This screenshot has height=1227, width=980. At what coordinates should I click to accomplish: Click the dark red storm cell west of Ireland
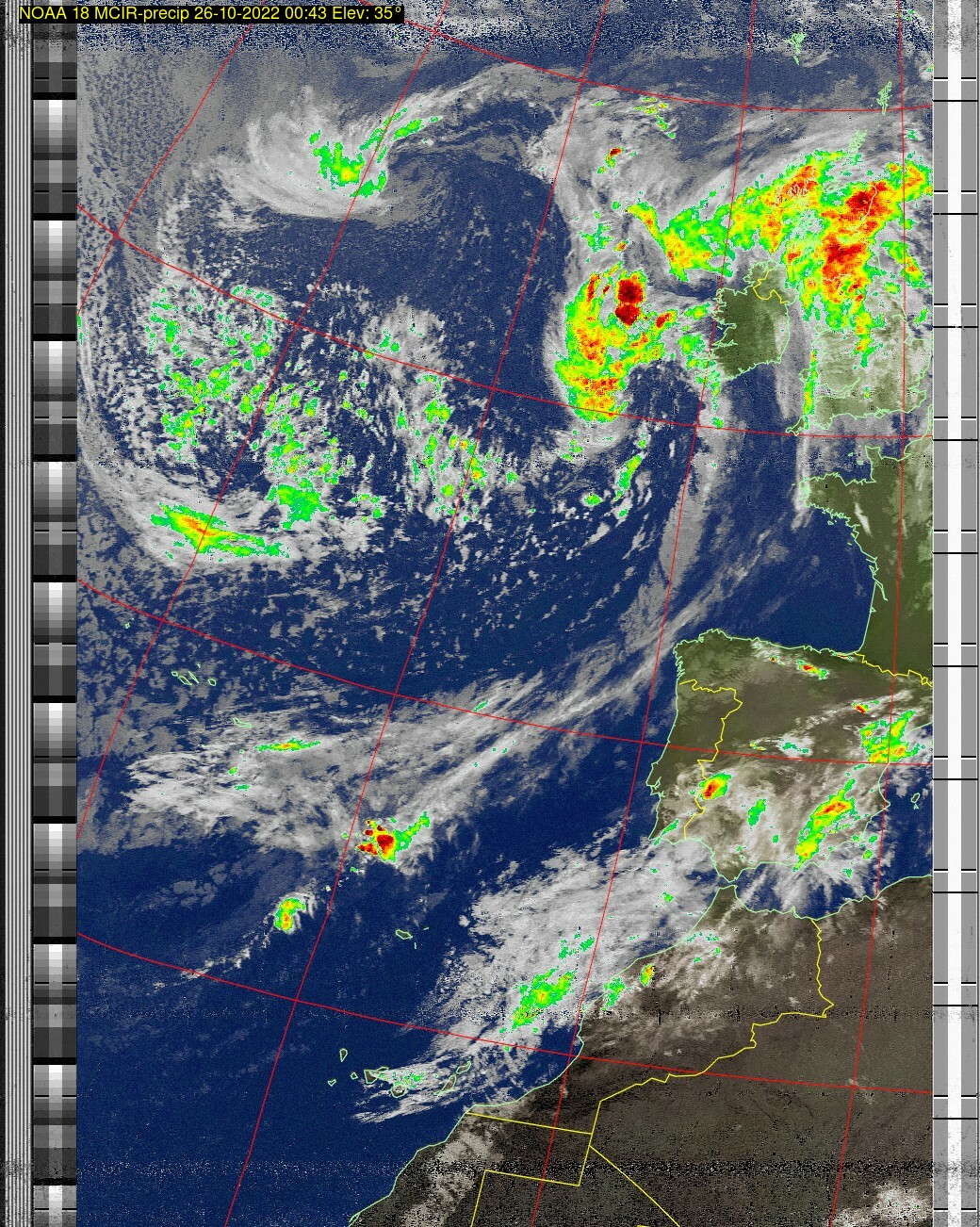coord(629,300)
